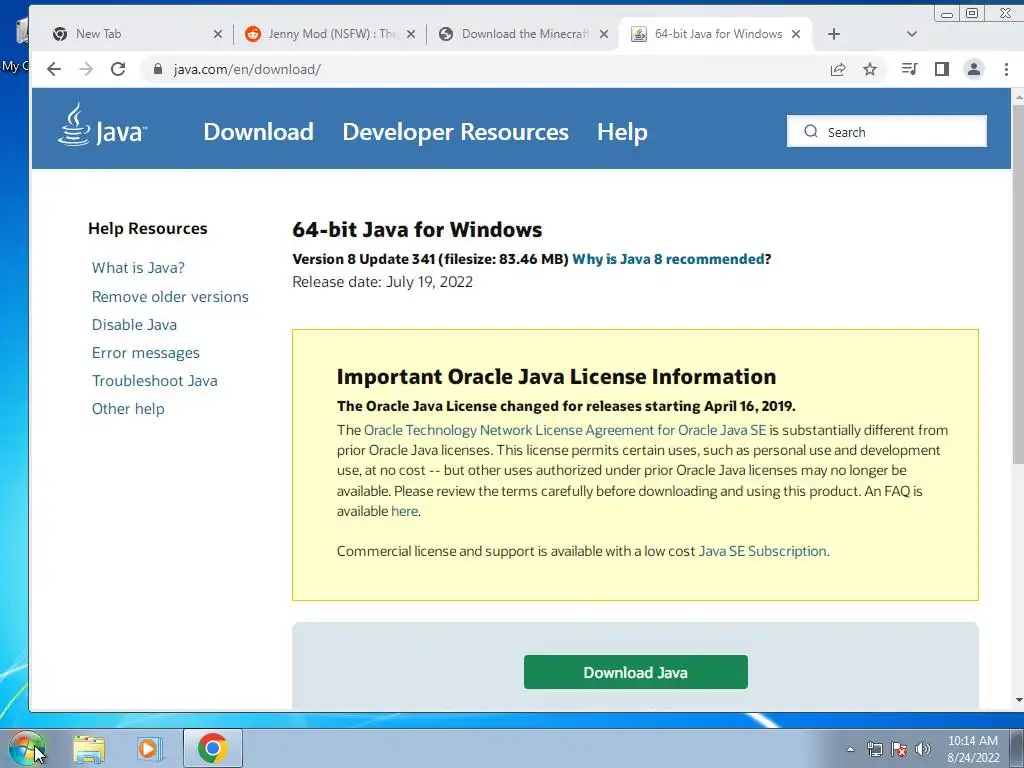Click the 'Help Resources' sidebar heading

(148, 229)
